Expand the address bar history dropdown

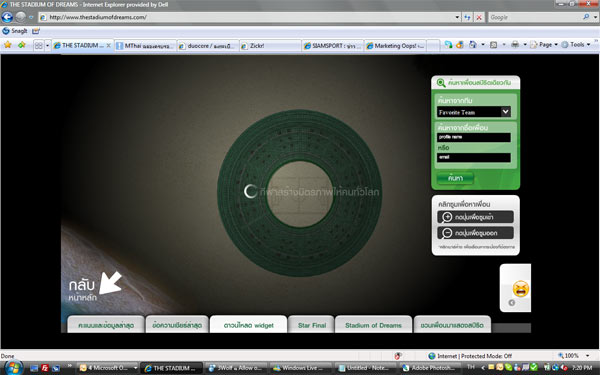tap(457, 17)
